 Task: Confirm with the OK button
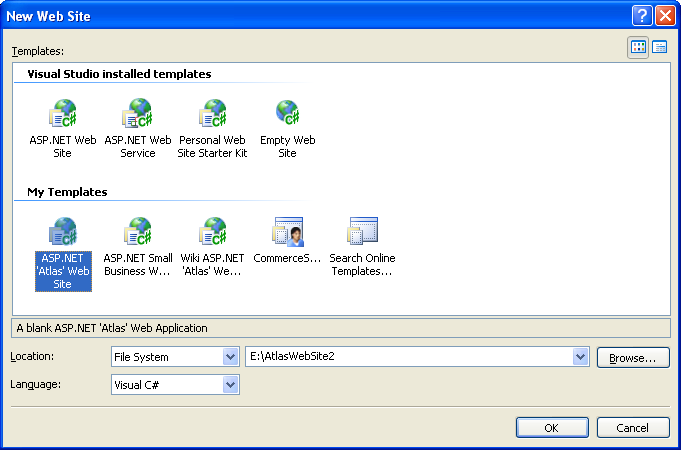click(552, 427)
